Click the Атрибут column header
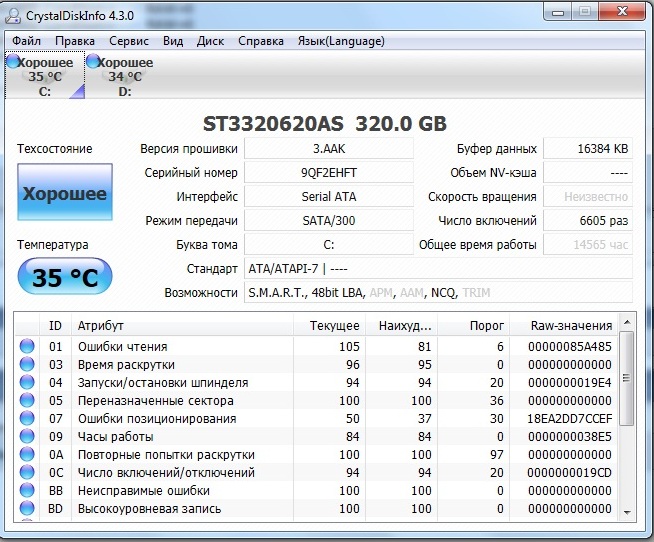This screenshot has width=654, height=542. coord(183,325)
